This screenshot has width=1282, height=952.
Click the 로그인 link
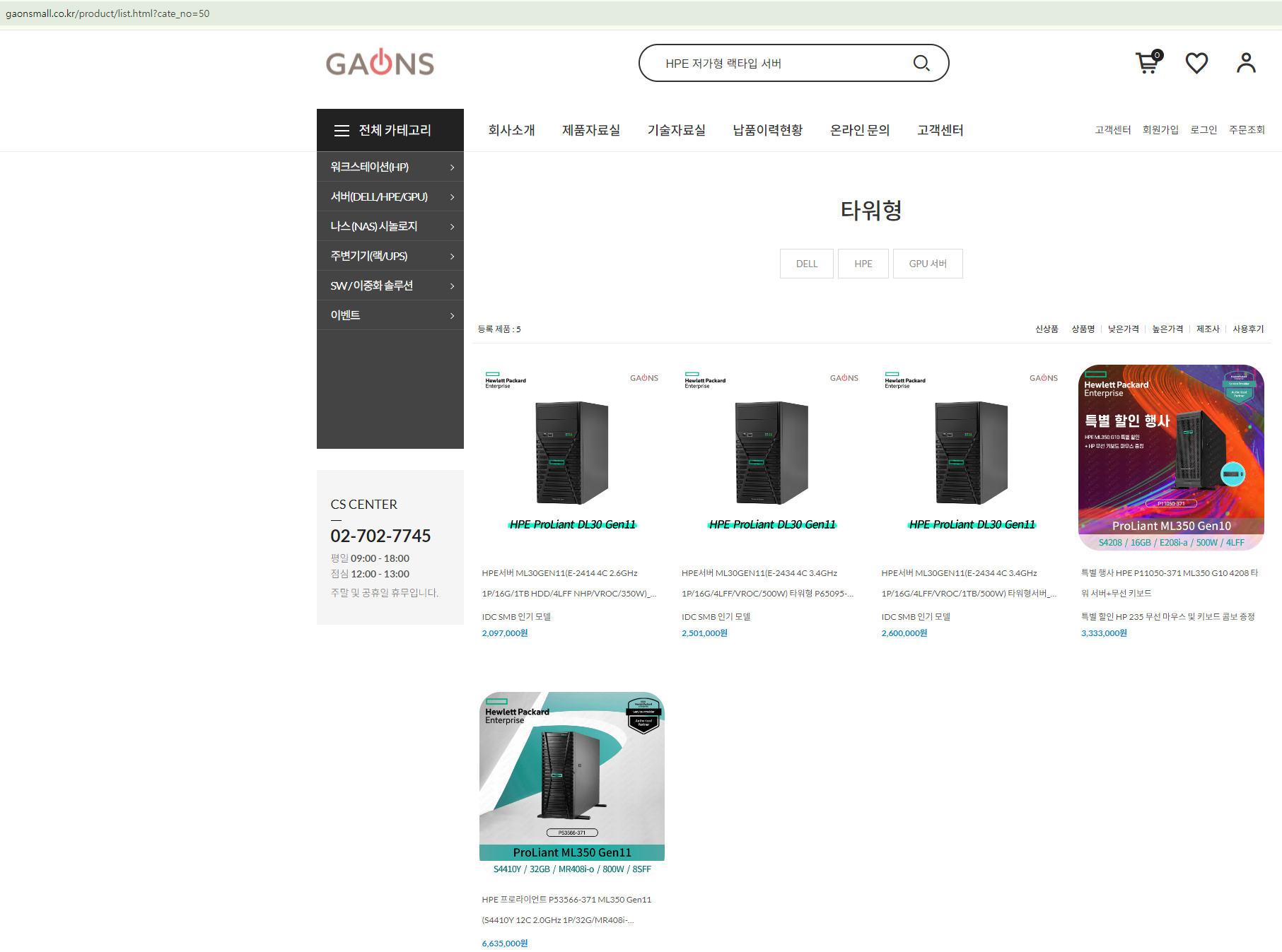[x=1204, y=130]
